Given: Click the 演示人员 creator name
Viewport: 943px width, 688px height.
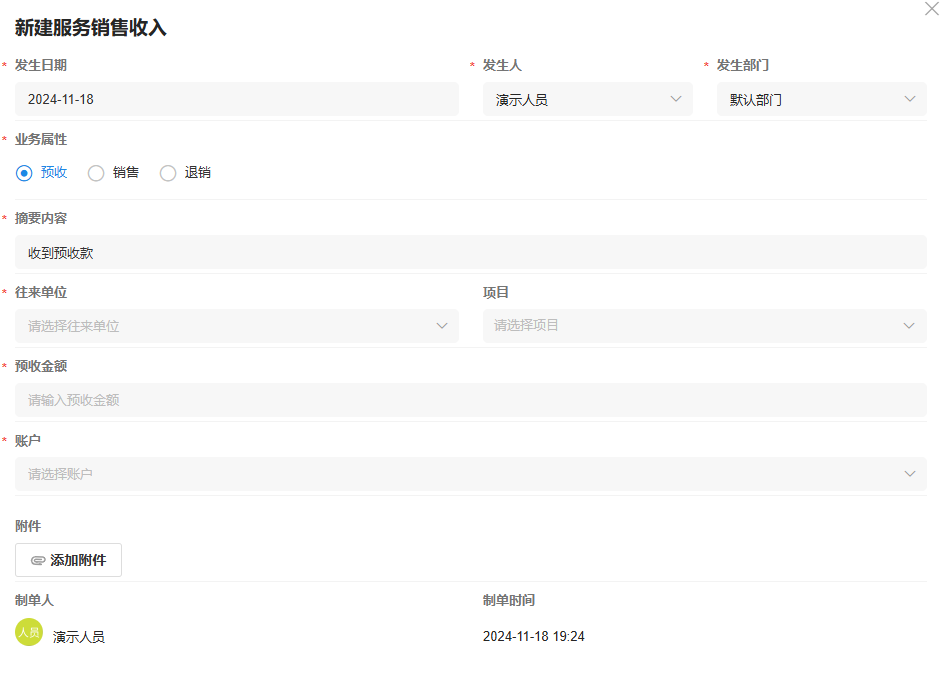Looking at the screenshot, I should [79, 637].
